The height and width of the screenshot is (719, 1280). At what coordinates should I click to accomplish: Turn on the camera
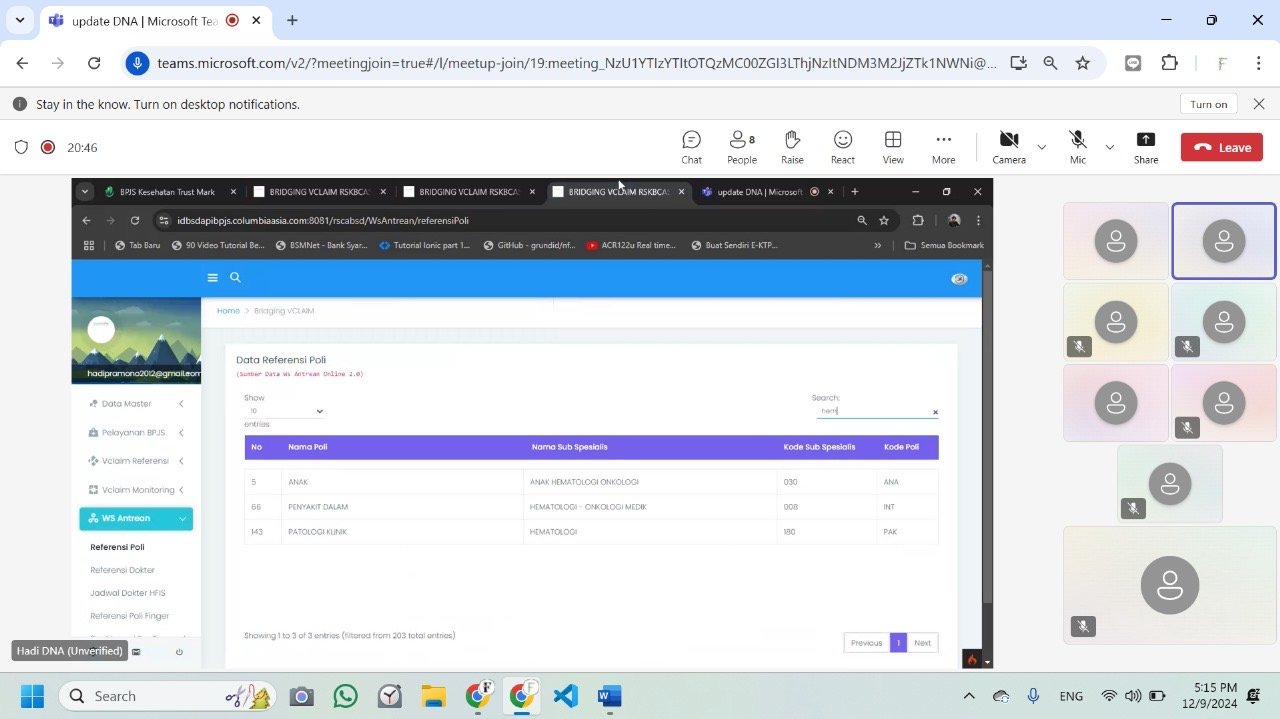point(1009,146)
